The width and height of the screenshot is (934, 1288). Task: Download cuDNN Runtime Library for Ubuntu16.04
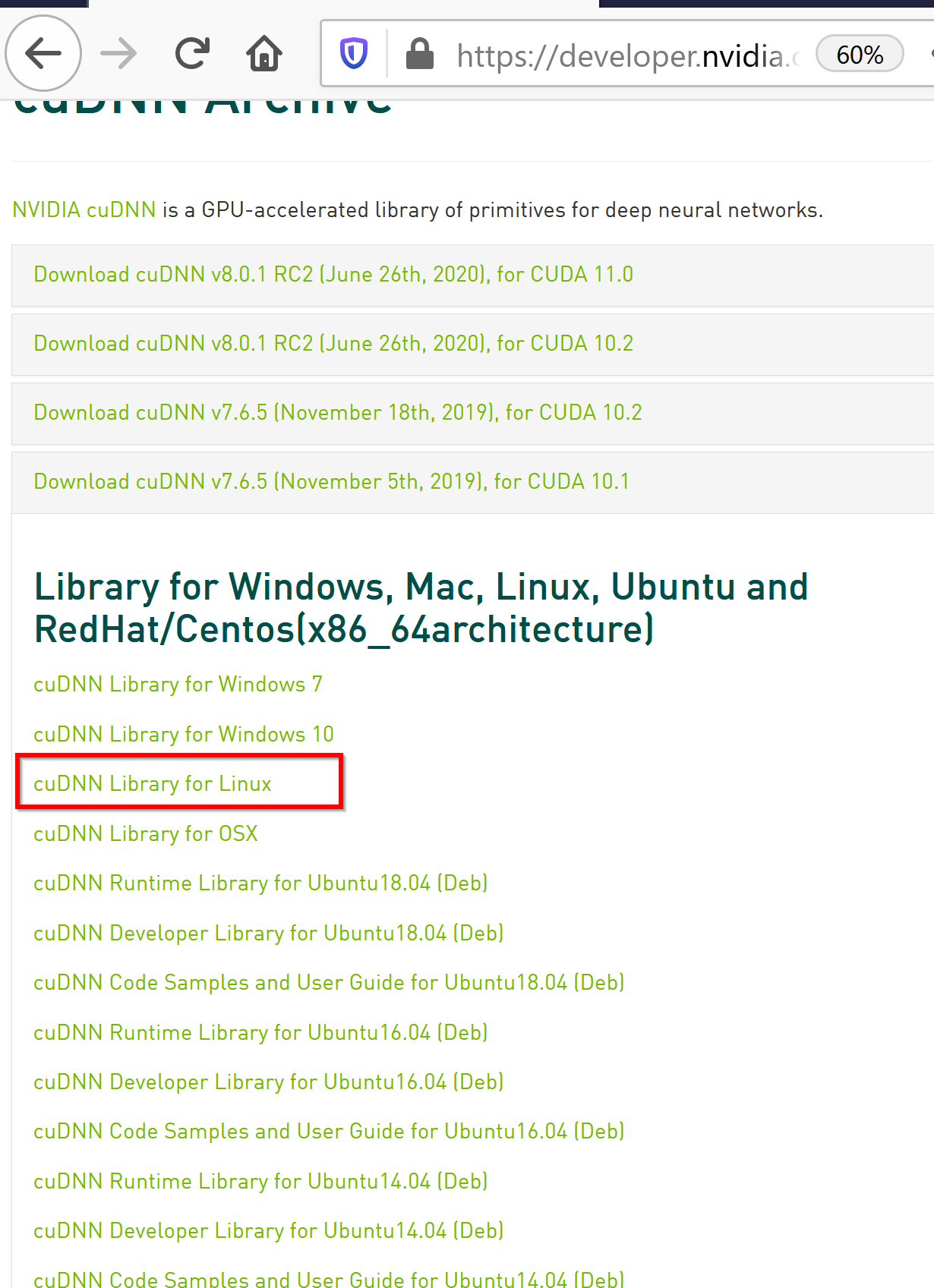pyautogui.click(x=260, y=1032)
